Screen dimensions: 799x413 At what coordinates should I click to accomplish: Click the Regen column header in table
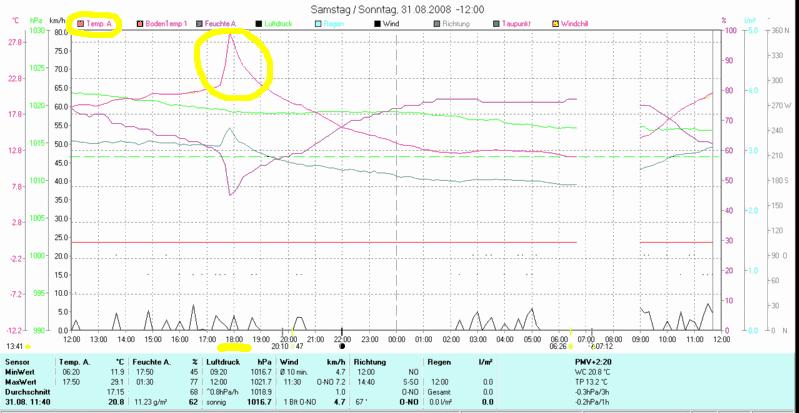pos(438,361)
